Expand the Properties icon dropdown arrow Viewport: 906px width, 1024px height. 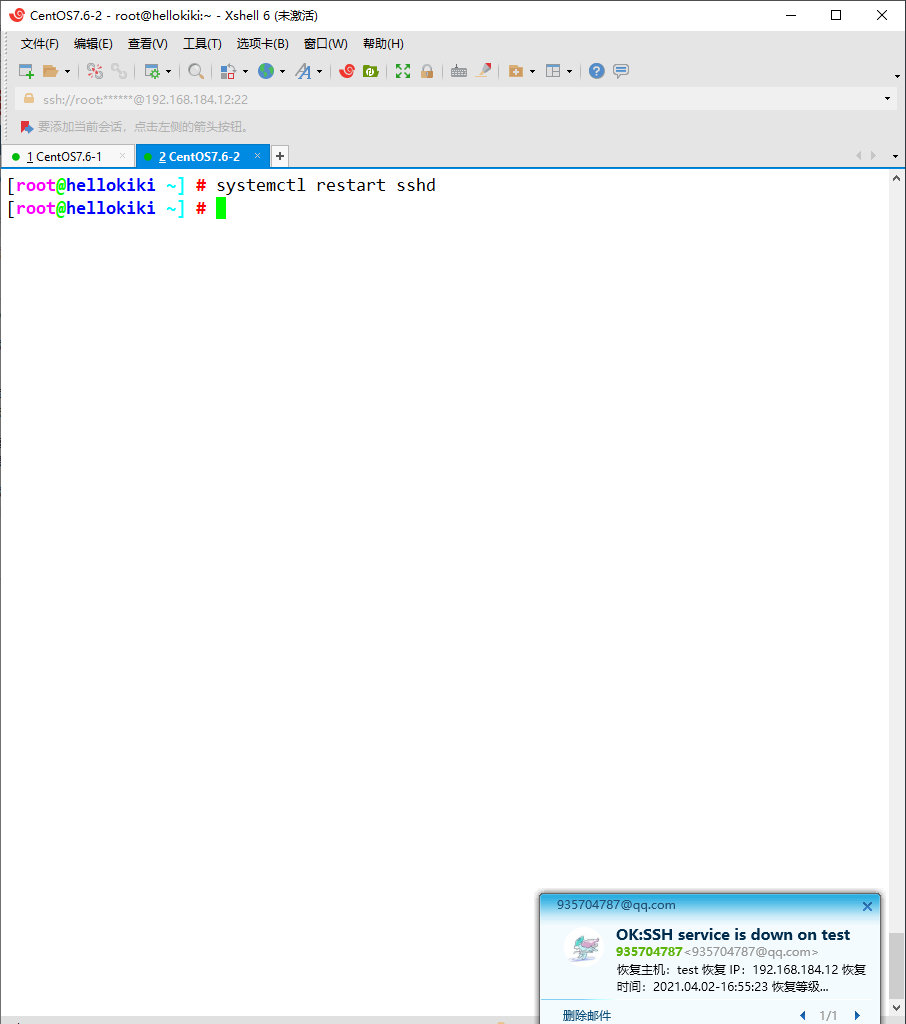(169, 72)
